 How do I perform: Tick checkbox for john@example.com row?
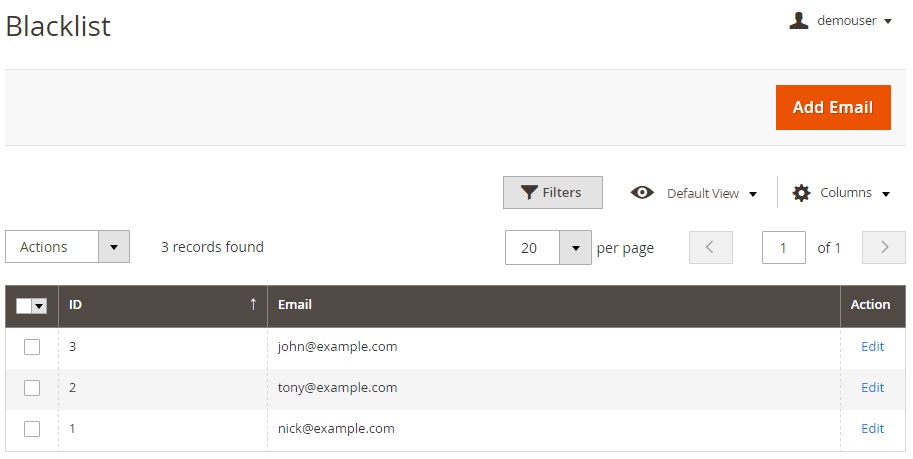32,347
